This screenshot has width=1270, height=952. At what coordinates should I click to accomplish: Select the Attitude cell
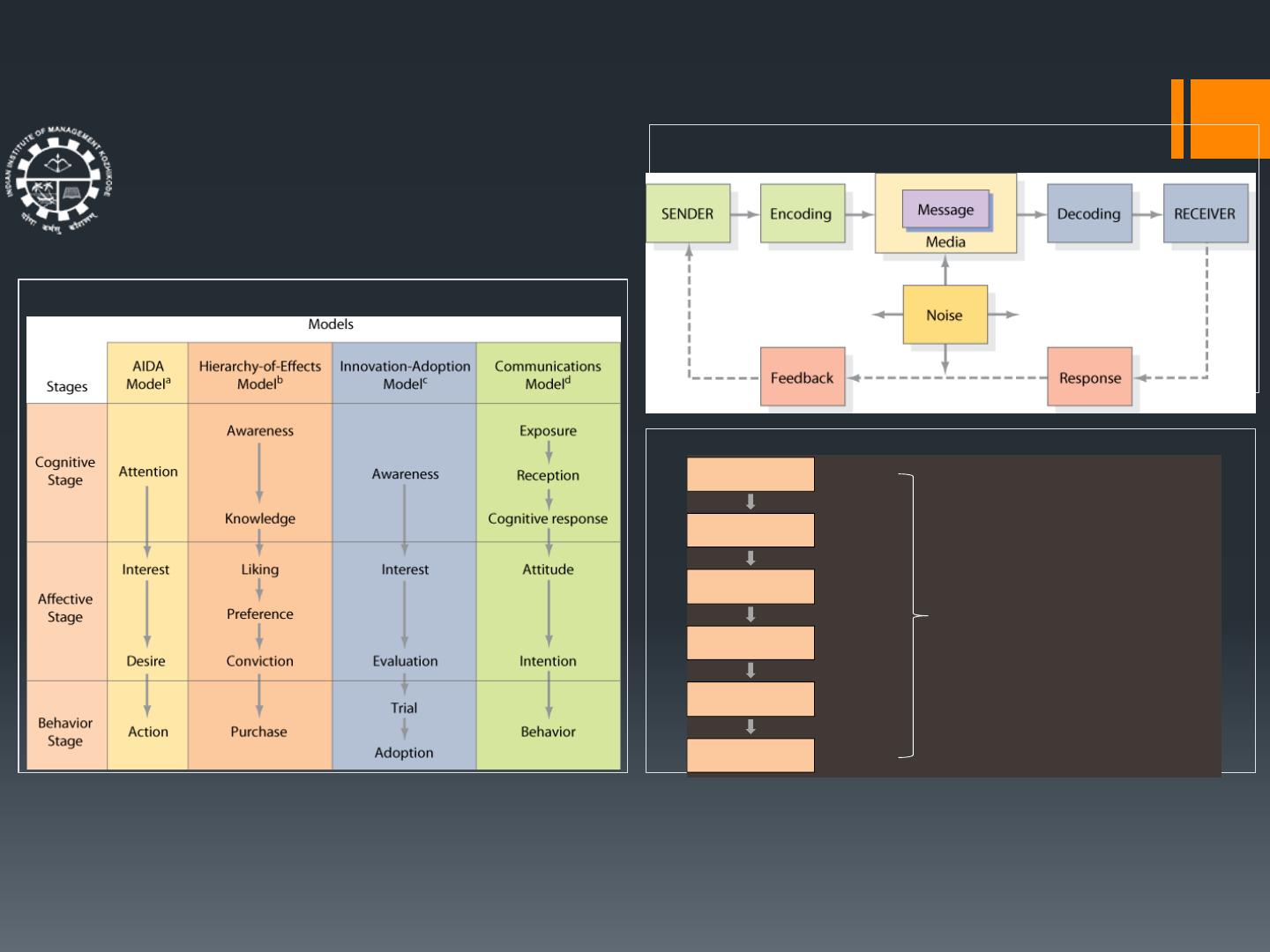point(549,569)
